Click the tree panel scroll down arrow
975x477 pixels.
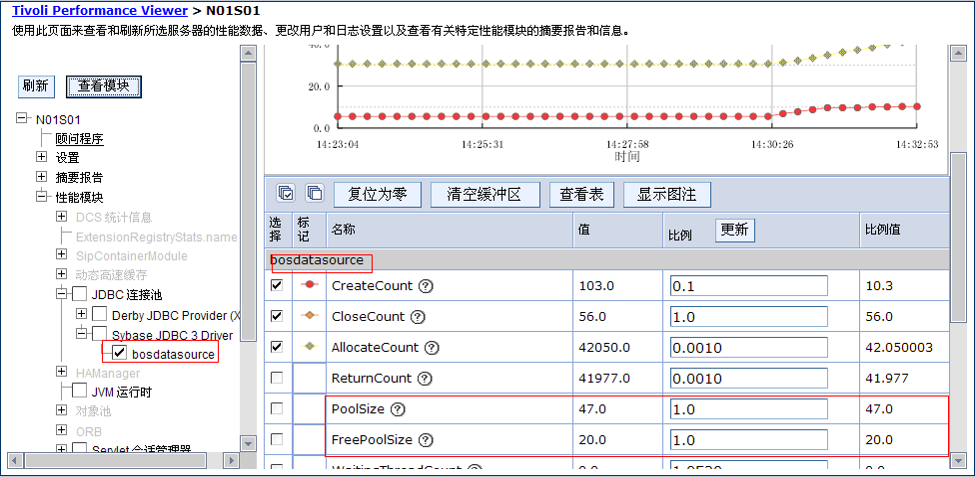[x=248, y=443]
